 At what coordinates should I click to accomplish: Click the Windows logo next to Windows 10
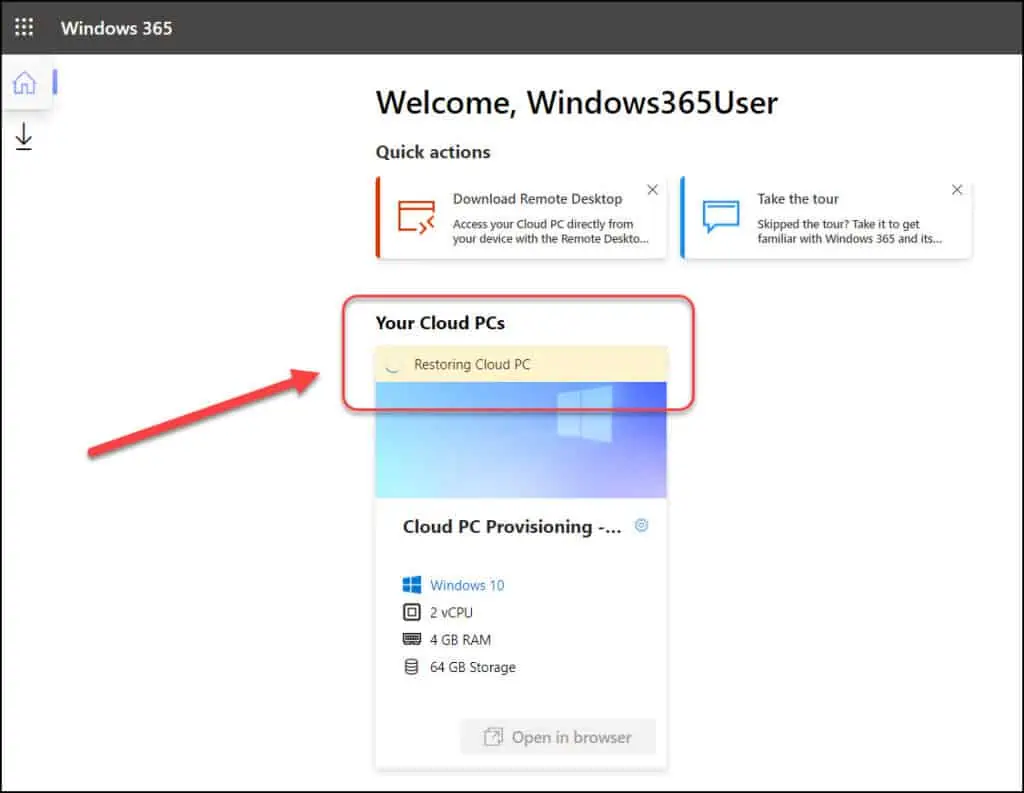pos(412,585)
